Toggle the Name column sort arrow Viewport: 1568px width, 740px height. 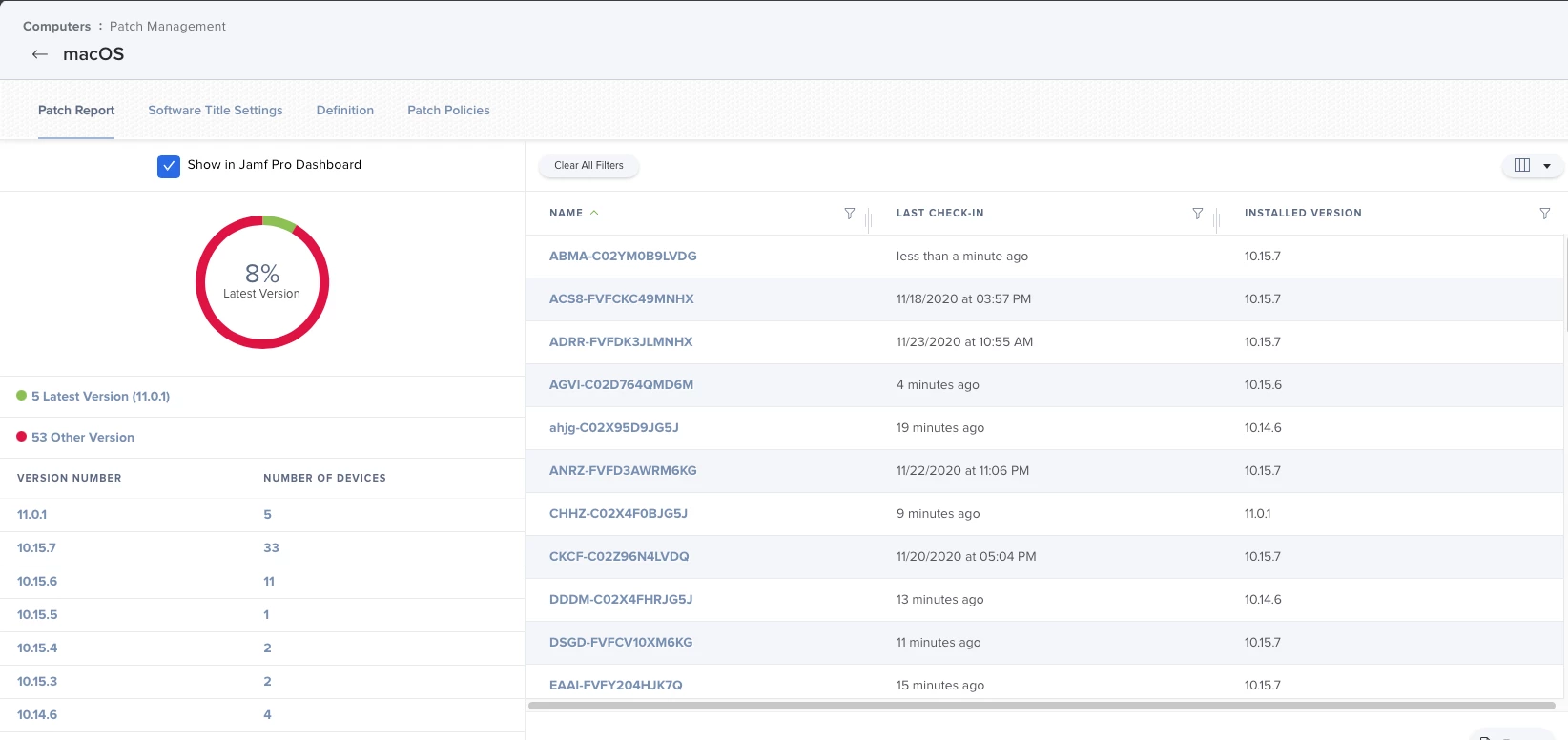tap(594, 213)
